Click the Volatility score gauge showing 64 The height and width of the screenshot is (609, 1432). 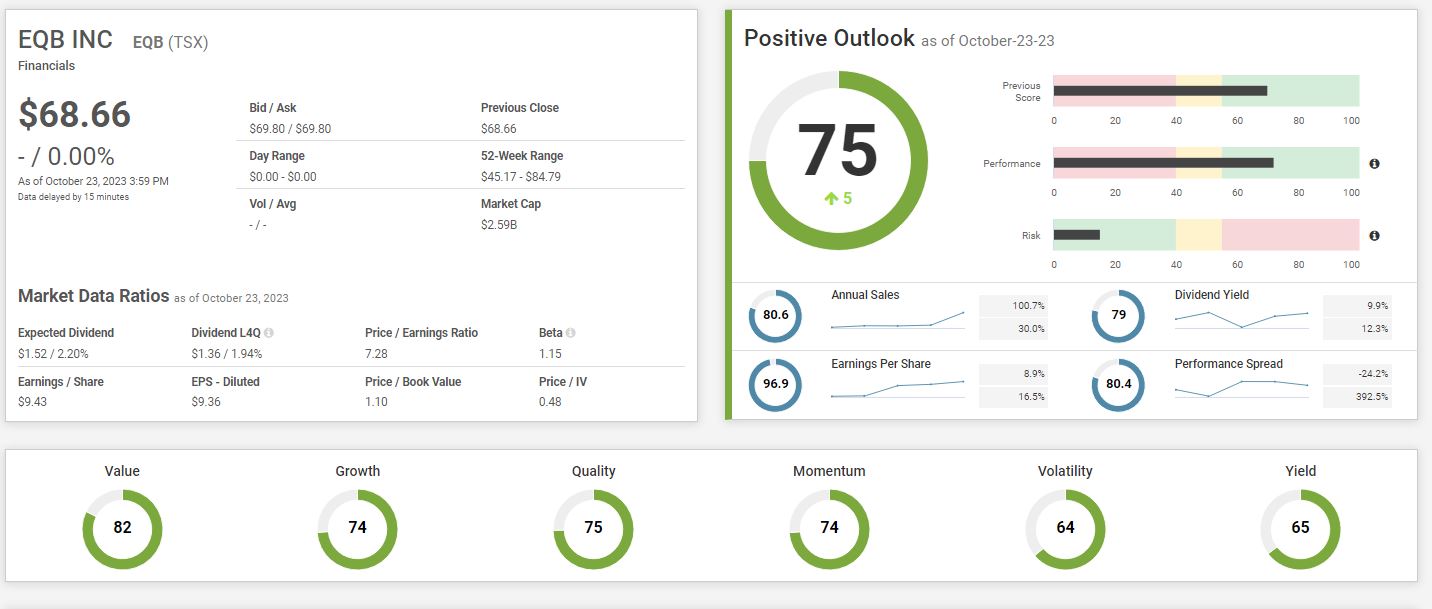click(1065, 528)
